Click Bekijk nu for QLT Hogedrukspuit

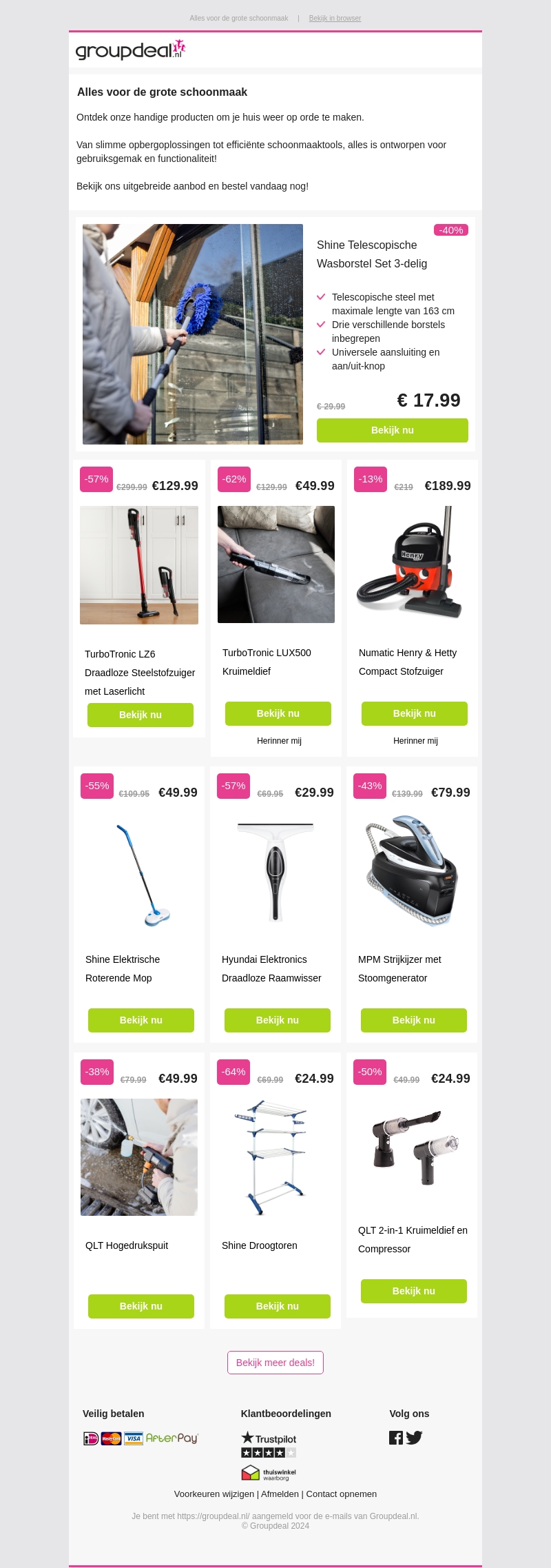click(x=141, y=1306)
